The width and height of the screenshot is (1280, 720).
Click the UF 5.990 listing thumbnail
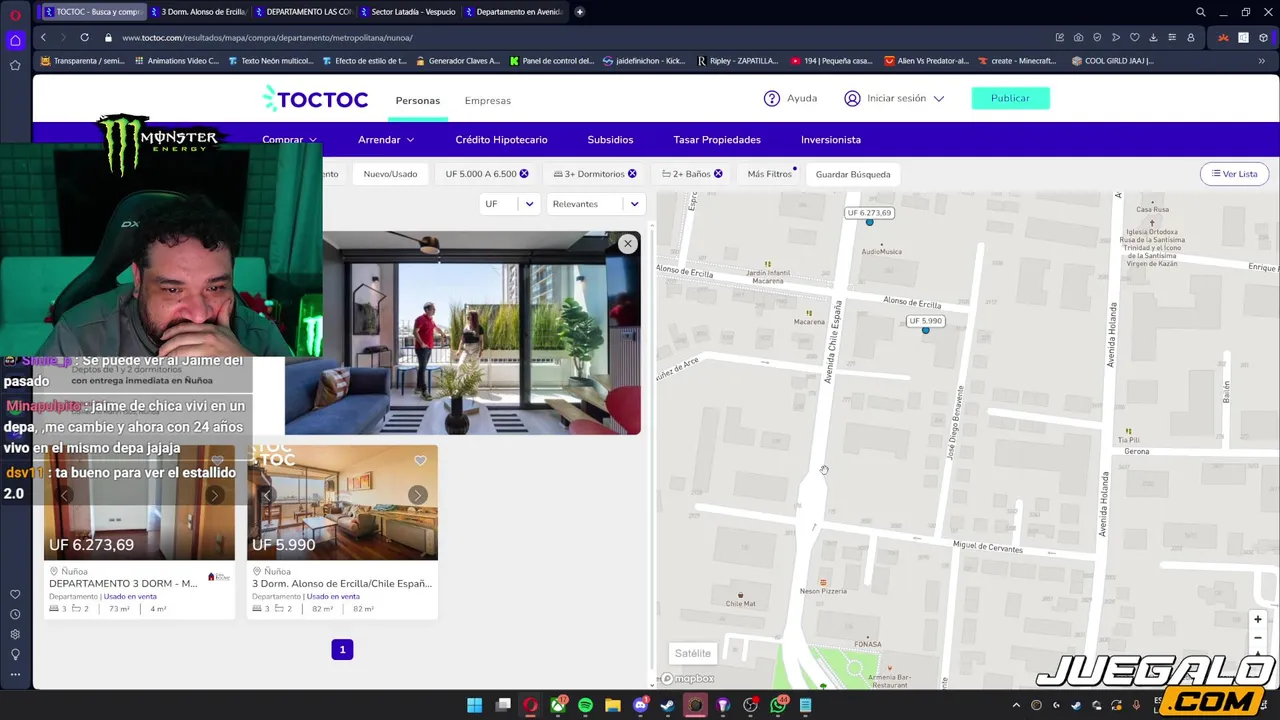[x=342, y=503]
